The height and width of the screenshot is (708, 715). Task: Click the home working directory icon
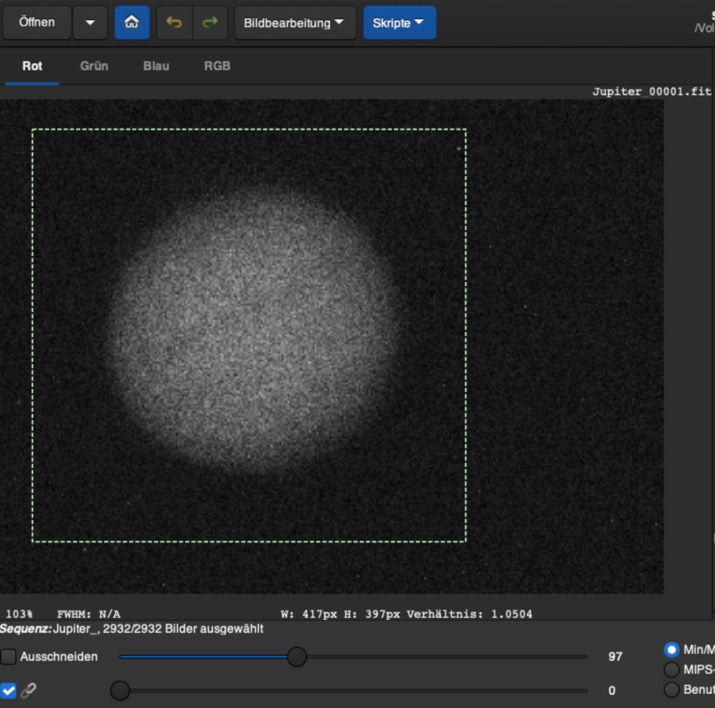pos(132,23)
